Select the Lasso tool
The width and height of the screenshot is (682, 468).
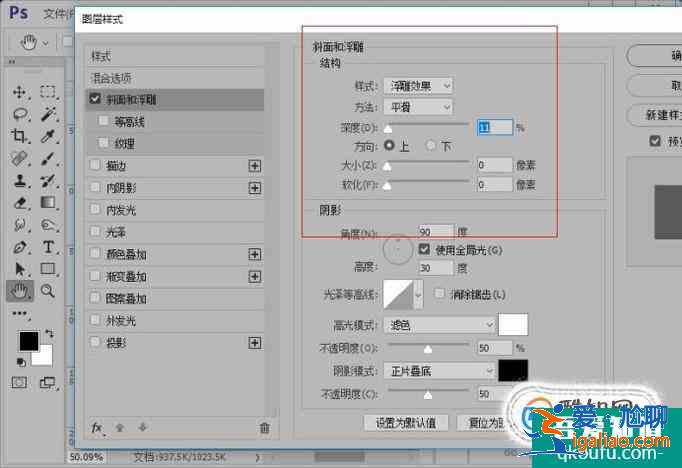coord(20,114)
